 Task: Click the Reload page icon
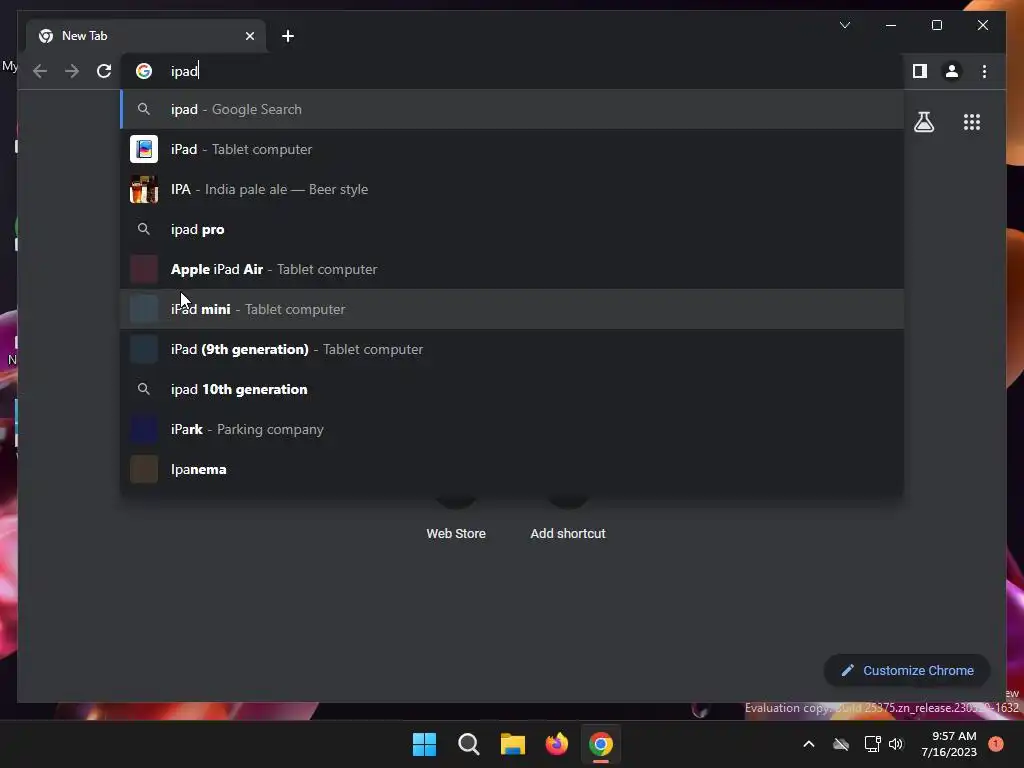[x=104, y=71]
